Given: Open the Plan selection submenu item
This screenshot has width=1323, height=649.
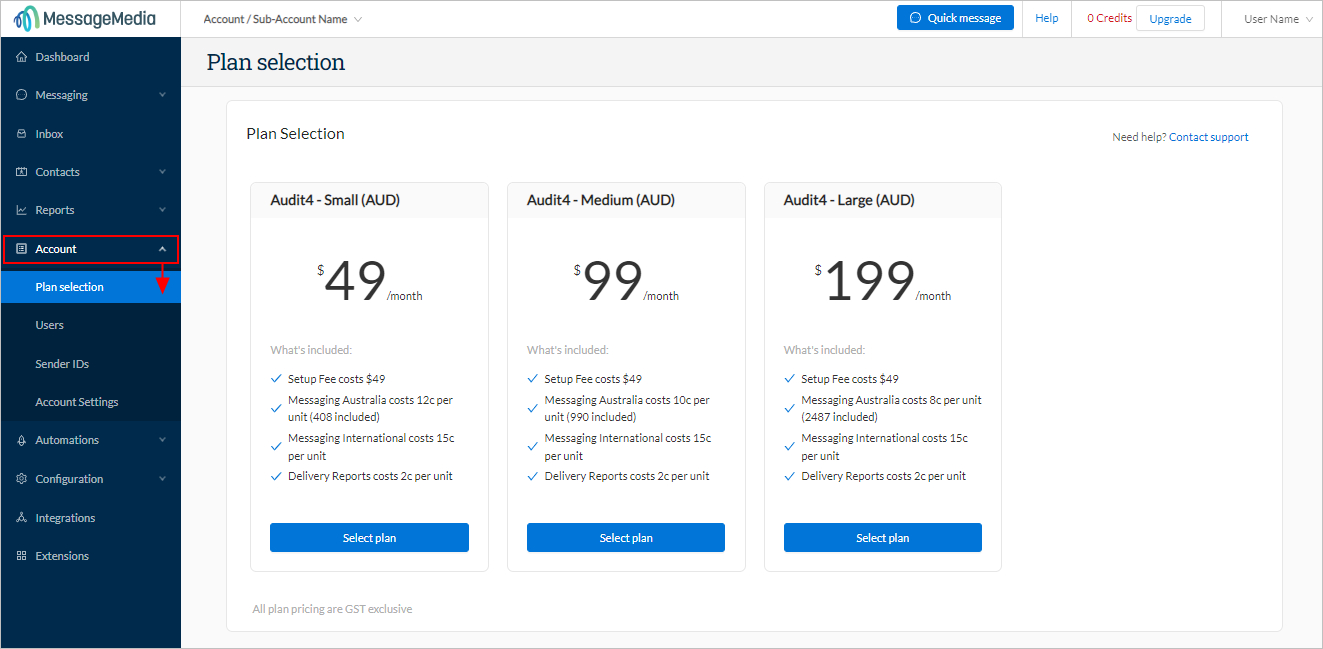Looking at the screenshot, I should coord(91,287).
